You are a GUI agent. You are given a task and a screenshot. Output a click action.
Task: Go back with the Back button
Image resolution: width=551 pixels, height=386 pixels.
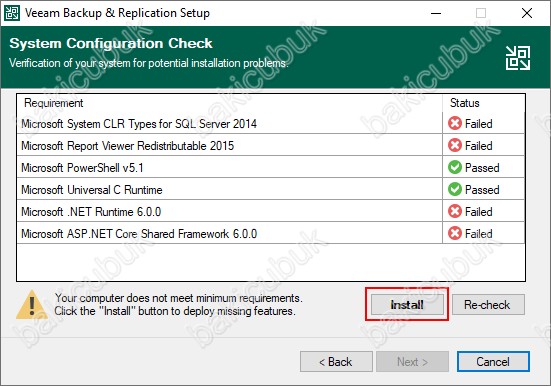click(x=336, y=361)
